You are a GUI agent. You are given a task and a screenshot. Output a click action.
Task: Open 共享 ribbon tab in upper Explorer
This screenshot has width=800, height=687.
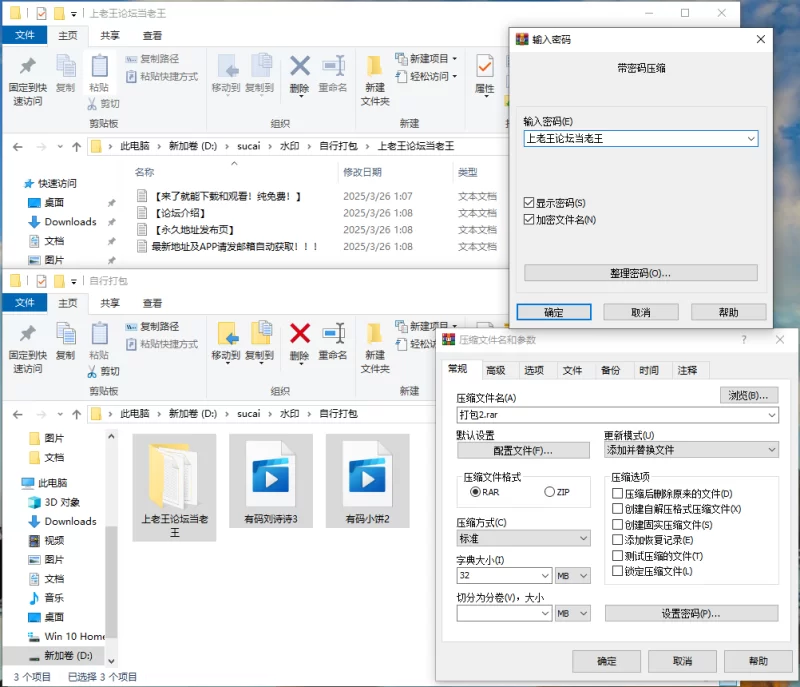110,36
